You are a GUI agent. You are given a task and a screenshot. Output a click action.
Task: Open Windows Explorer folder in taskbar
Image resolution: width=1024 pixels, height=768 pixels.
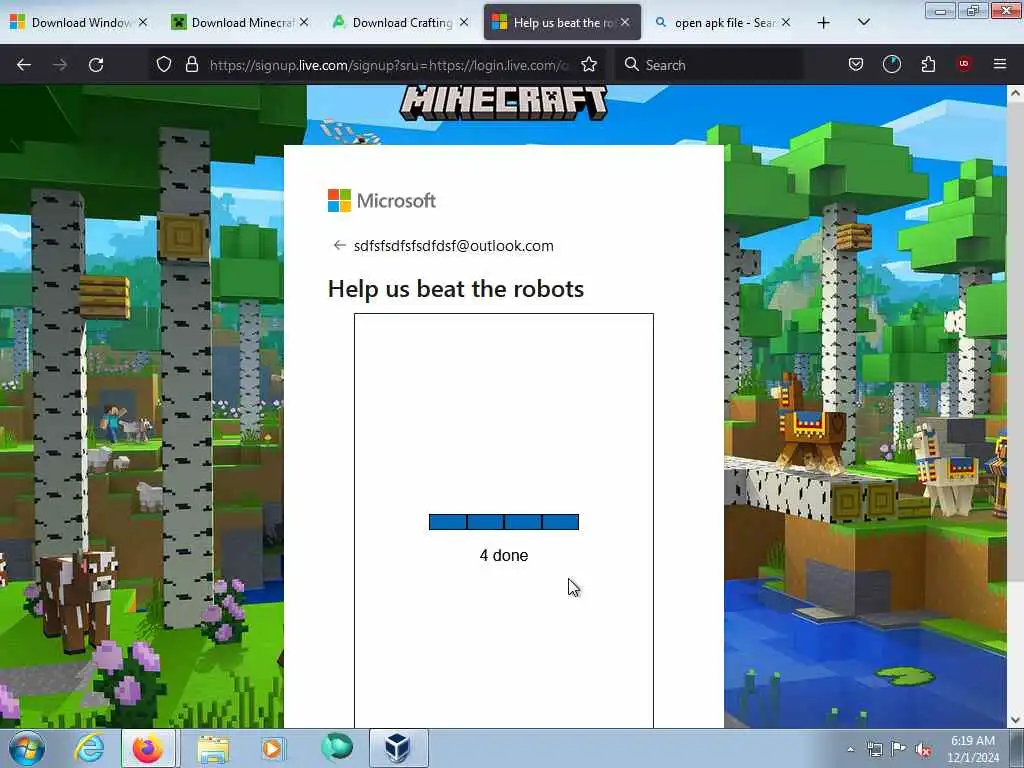pyautogui.click(x=213, y=748)
